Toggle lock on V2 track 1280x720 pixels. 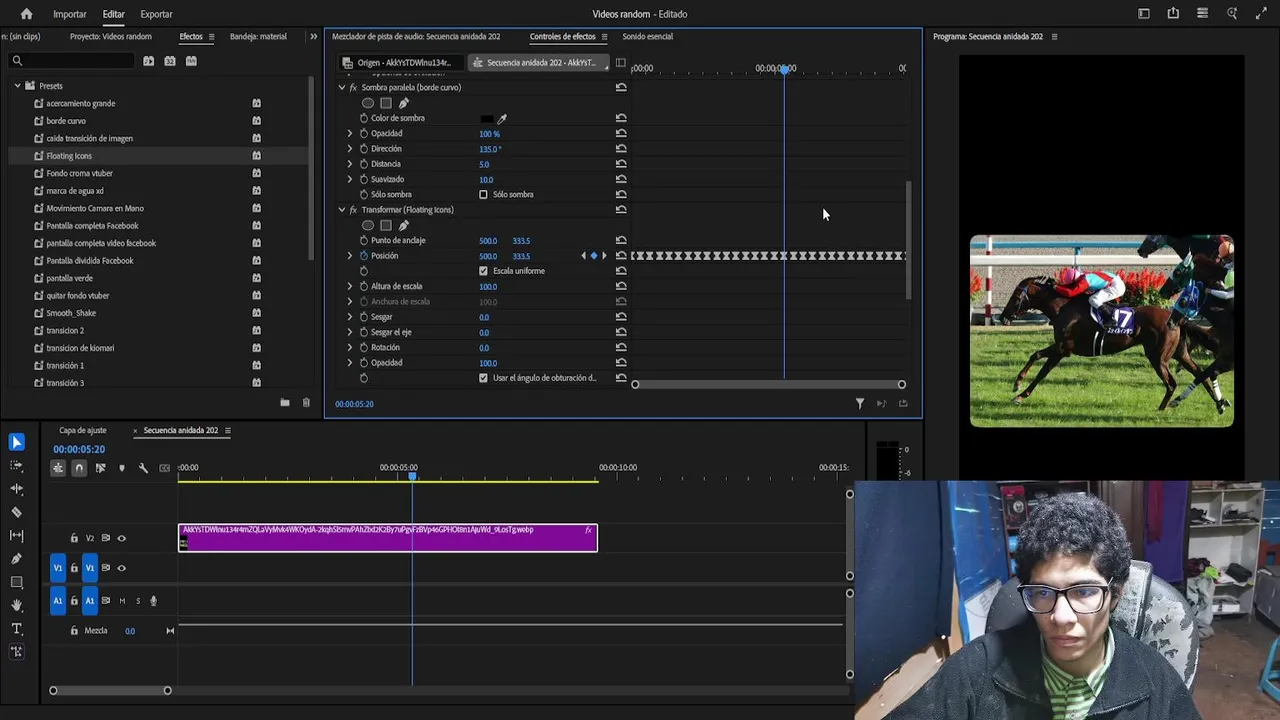(x=74, y=538)
